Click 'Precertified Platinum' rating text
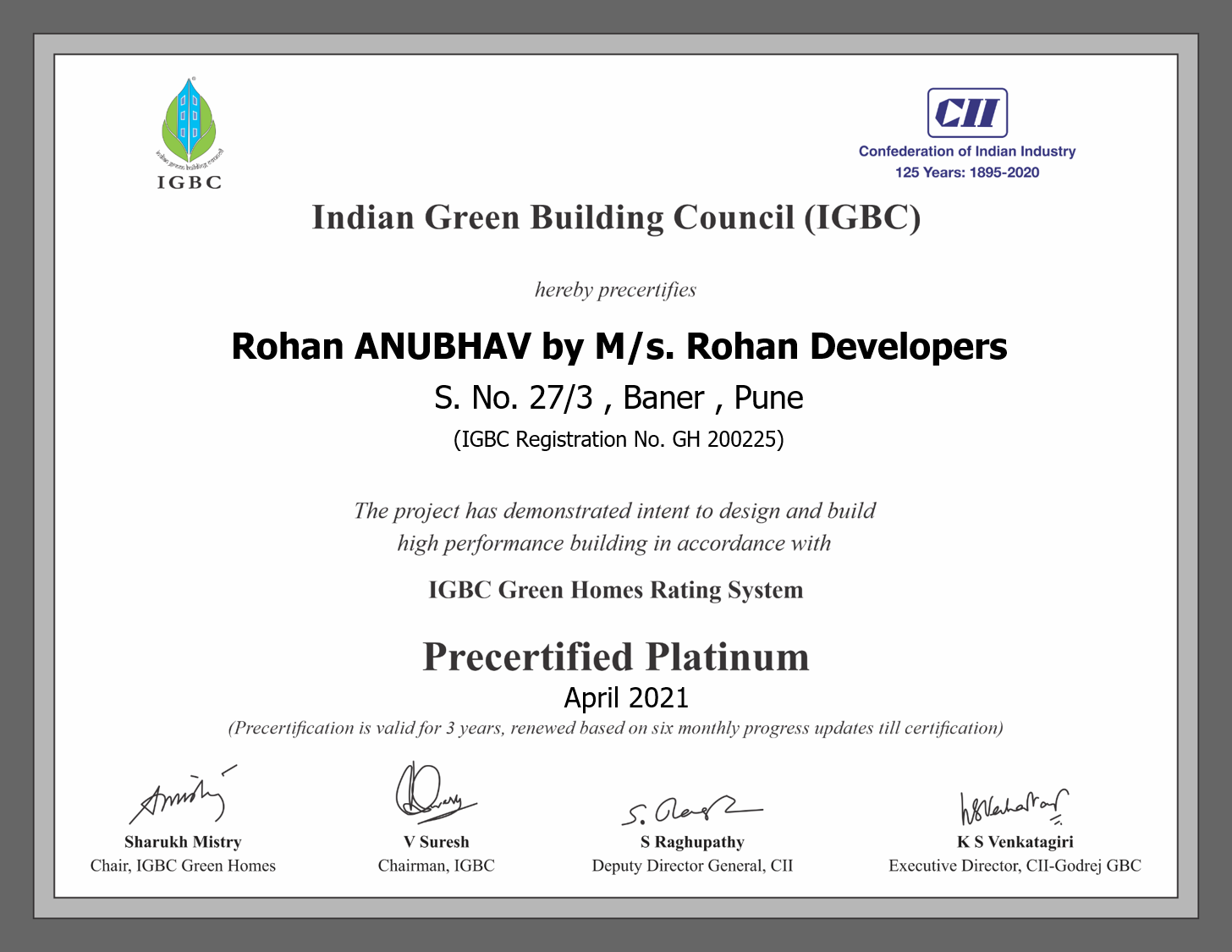The image size is (1232, 952). (x=616, y=657)
